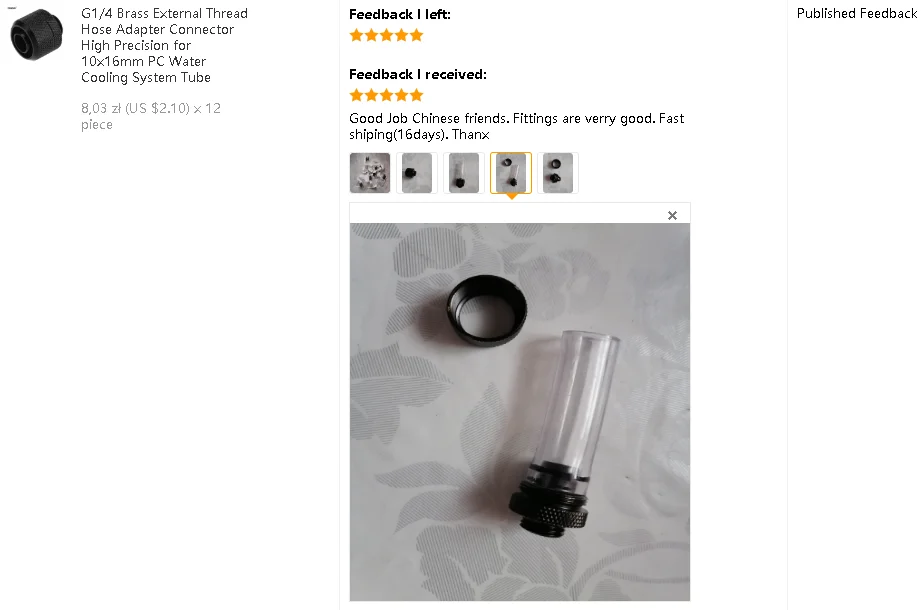
Task: Click fifth star under Feedback I left
Action: click(x=416, y=35)
